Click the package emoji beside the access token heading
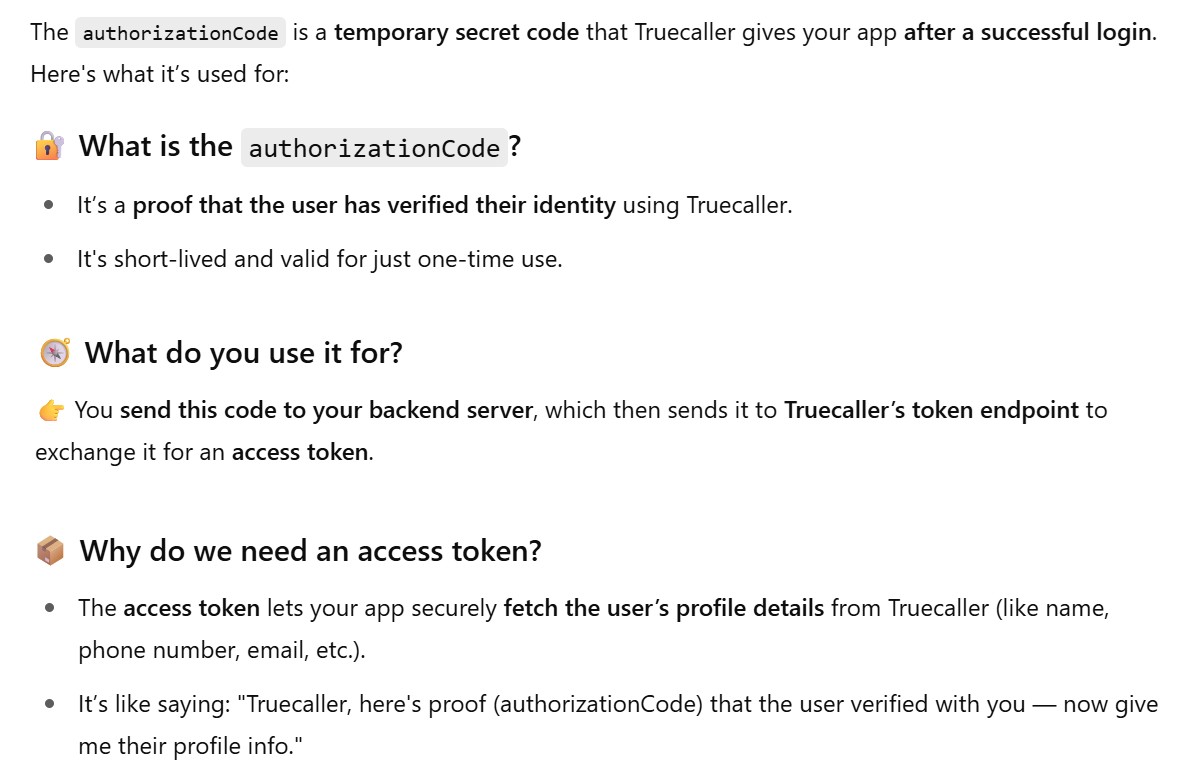This screenshot has width=1182, height=784. pos(50,551)
